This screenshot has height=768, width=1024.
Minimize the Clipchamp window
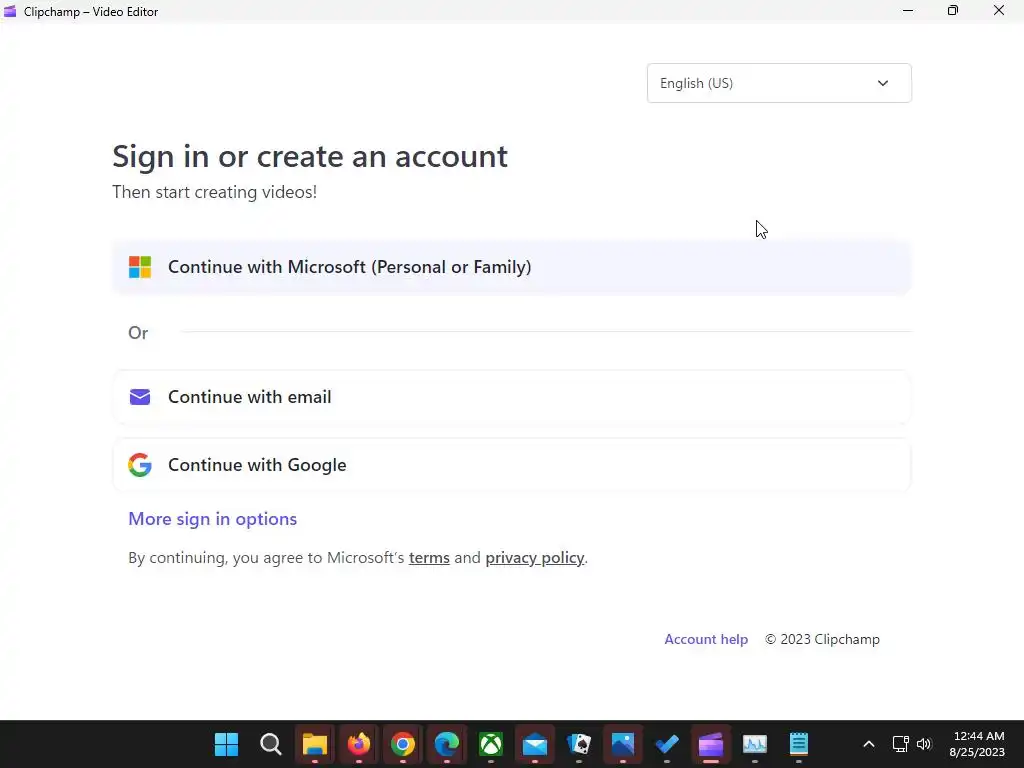click(908, 10)
